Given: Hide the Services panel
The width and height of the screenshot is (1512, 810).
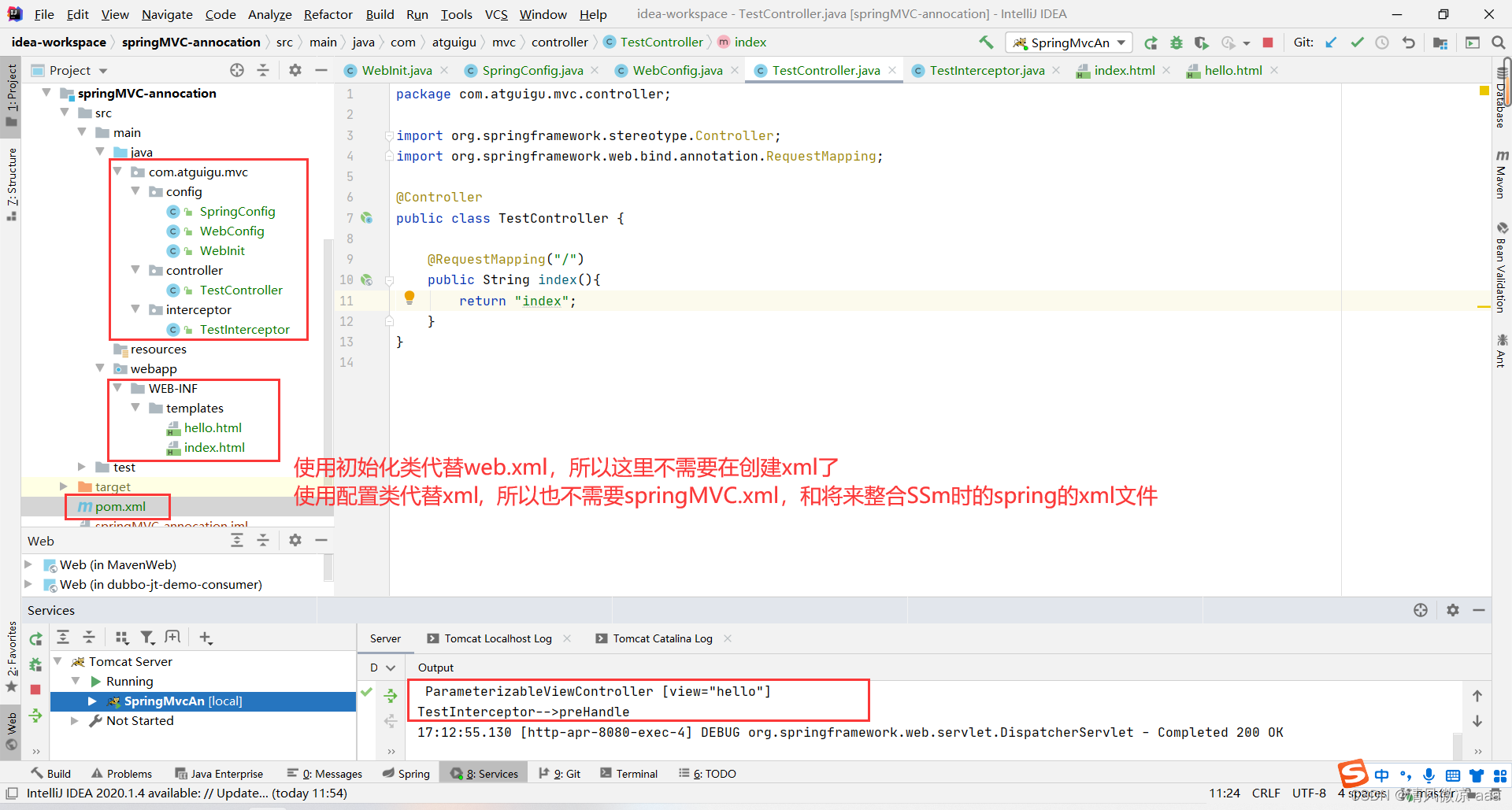Looking at the screenshot, I should click(x=1479, y=610).
